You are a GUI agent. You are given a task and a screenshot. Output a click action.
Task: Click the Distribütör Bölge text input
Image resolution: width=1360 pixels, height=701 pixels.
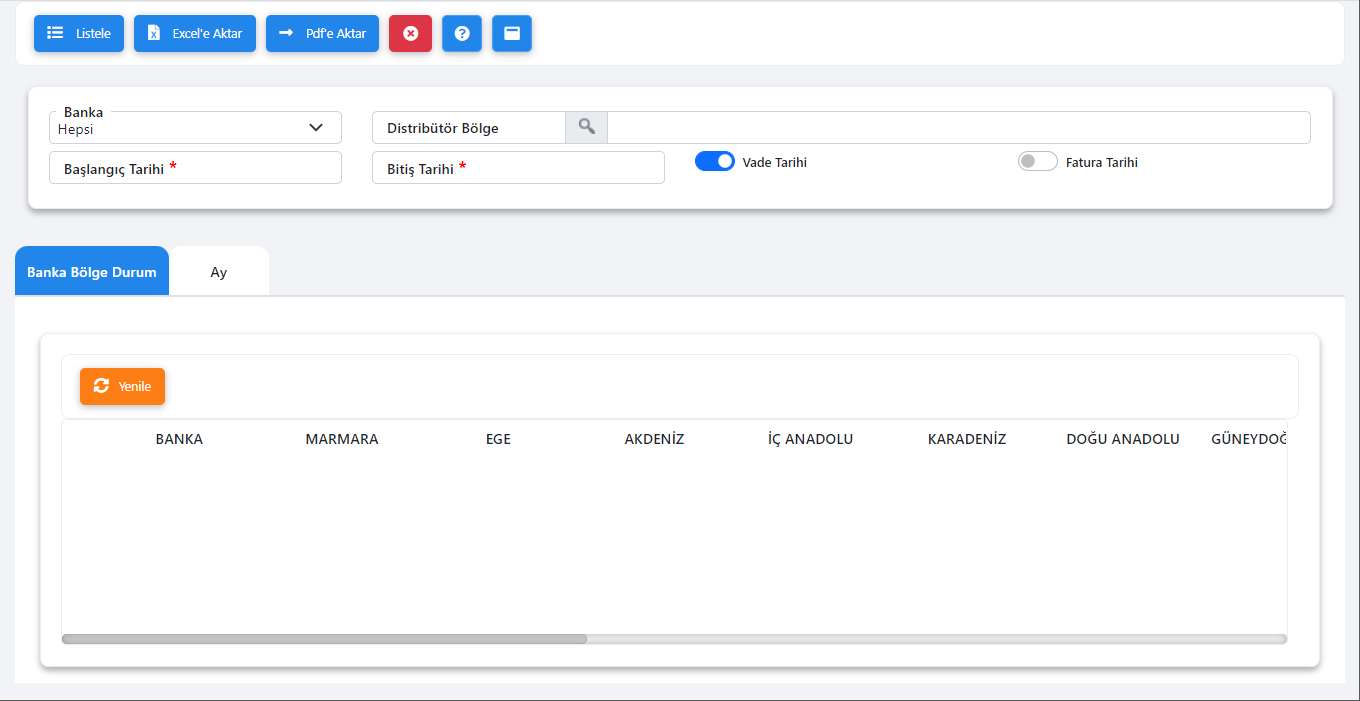tap(958, 128)
